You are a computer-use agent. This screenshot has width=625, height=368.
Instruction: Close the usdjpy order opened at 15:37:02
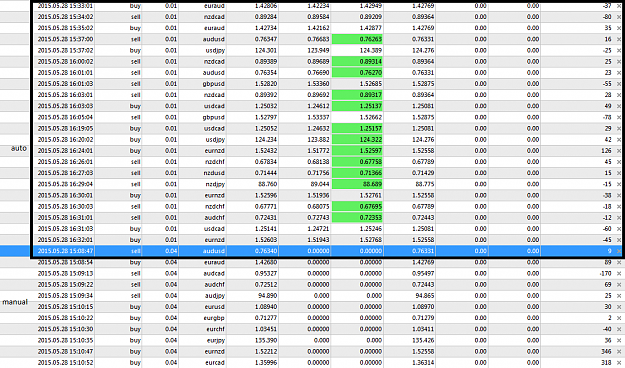(619, 50)
